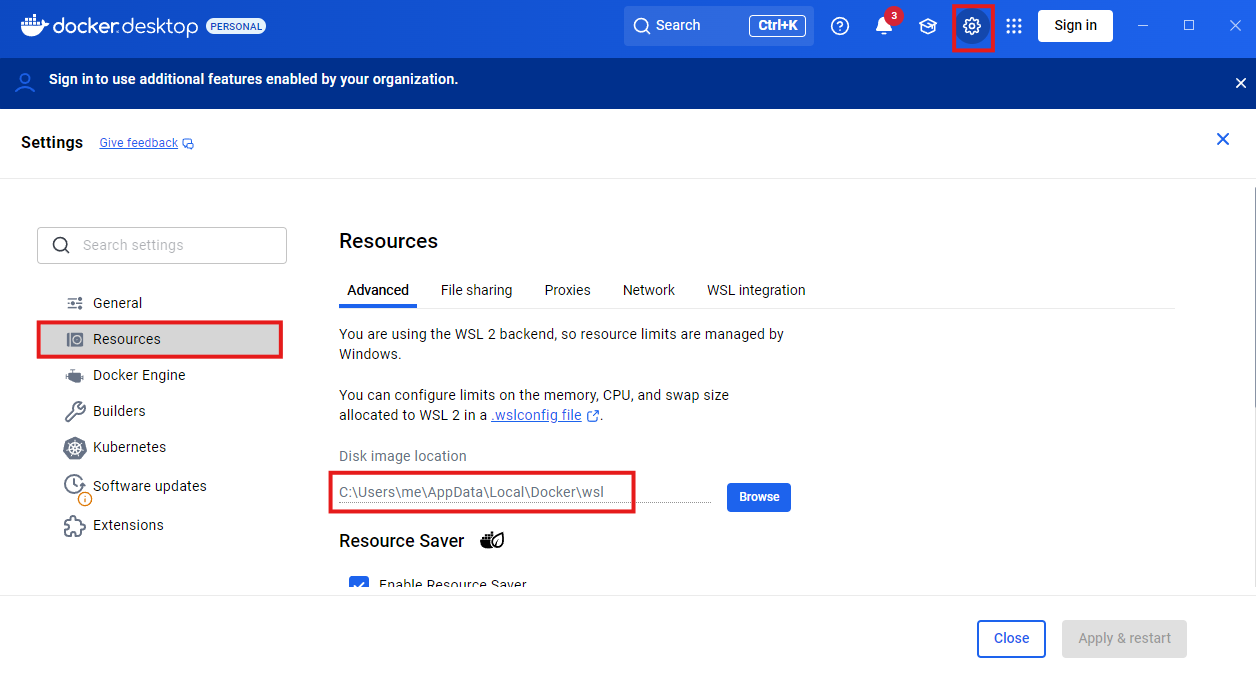
Task: Open the help question mark icon
Action: point(840,26)
